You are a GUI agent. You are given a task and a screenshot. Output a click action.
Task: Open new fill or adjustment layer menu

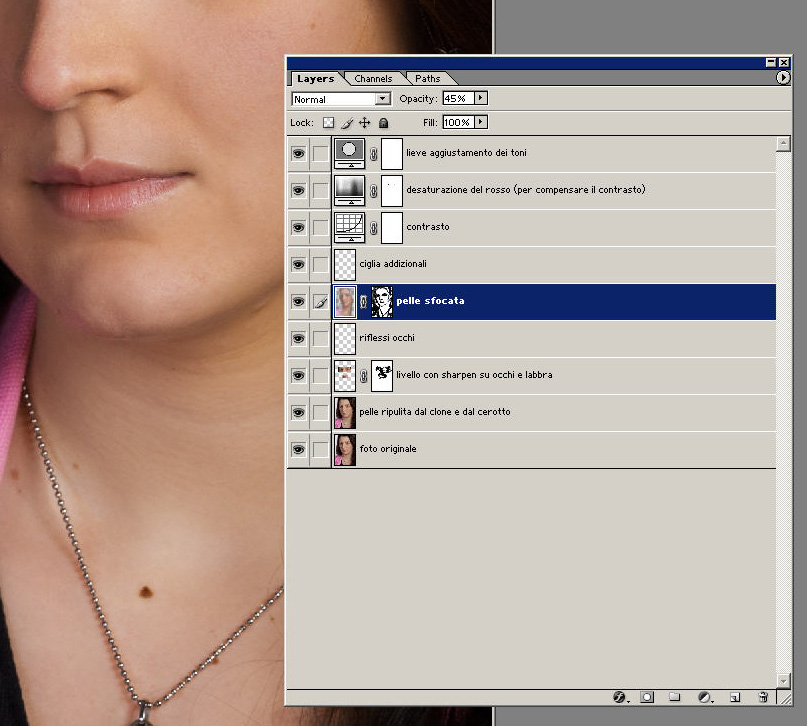click(x=704, y=696)
